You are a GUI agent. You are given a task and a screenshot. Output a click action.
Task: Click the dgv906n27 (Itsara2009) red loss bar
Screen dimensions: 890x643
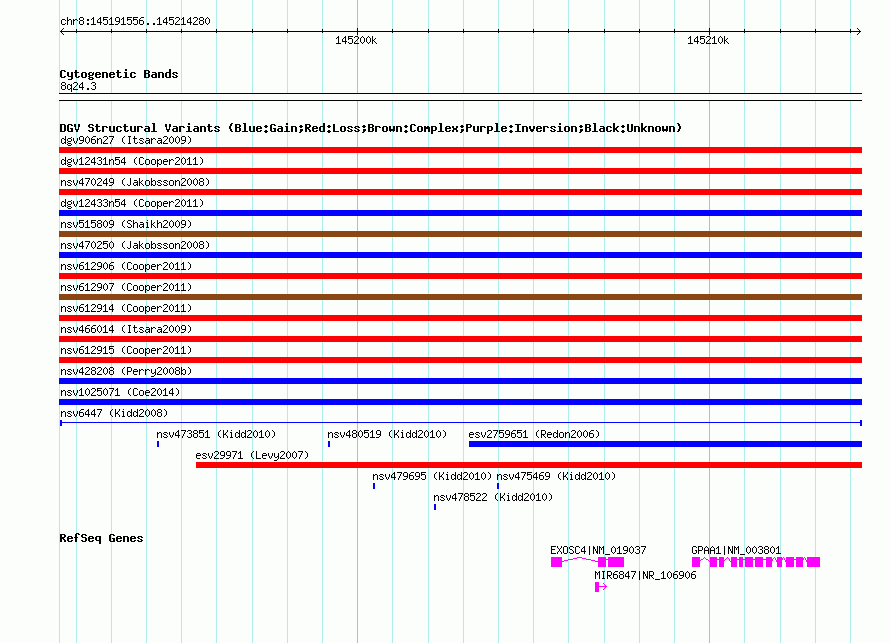pos(460,150)
